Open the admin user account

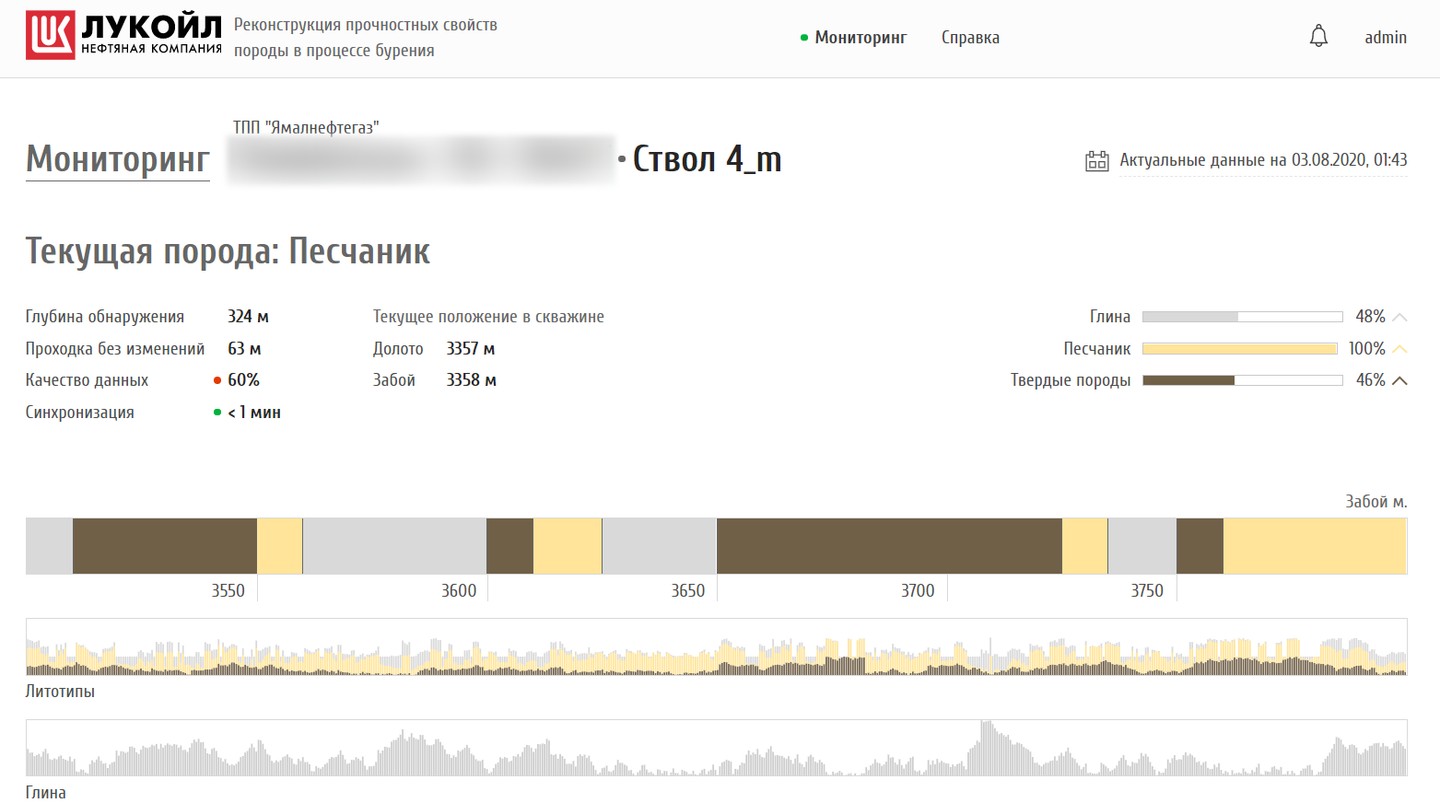1386,38
